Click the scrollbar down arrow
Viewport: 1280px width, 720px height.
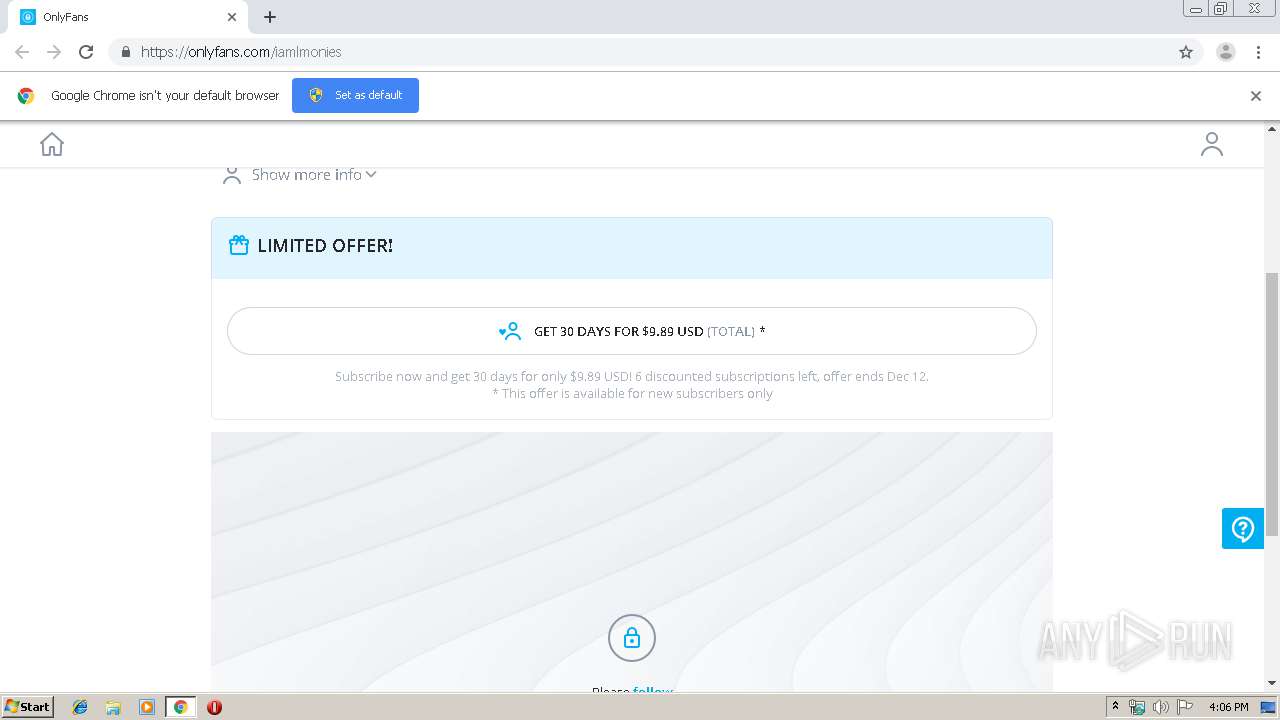pyautogui.click(x=1272, y=683)
